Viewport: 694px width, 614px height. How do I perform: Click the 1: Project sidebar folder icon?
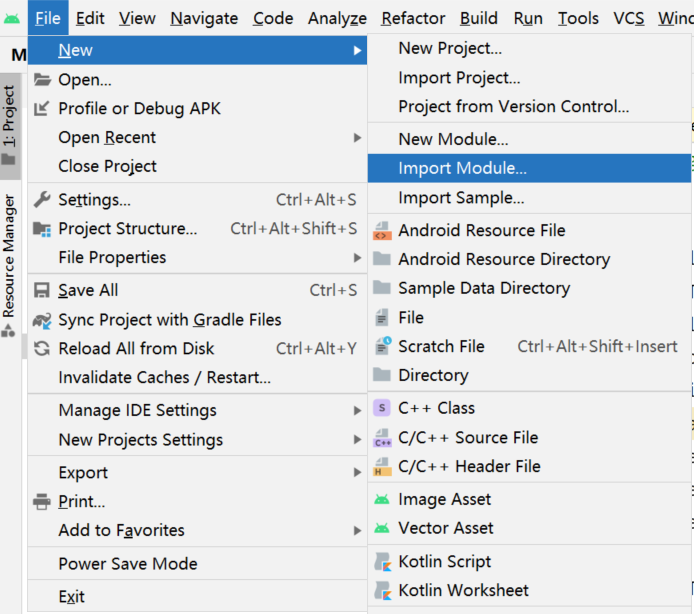click(8, 159)
